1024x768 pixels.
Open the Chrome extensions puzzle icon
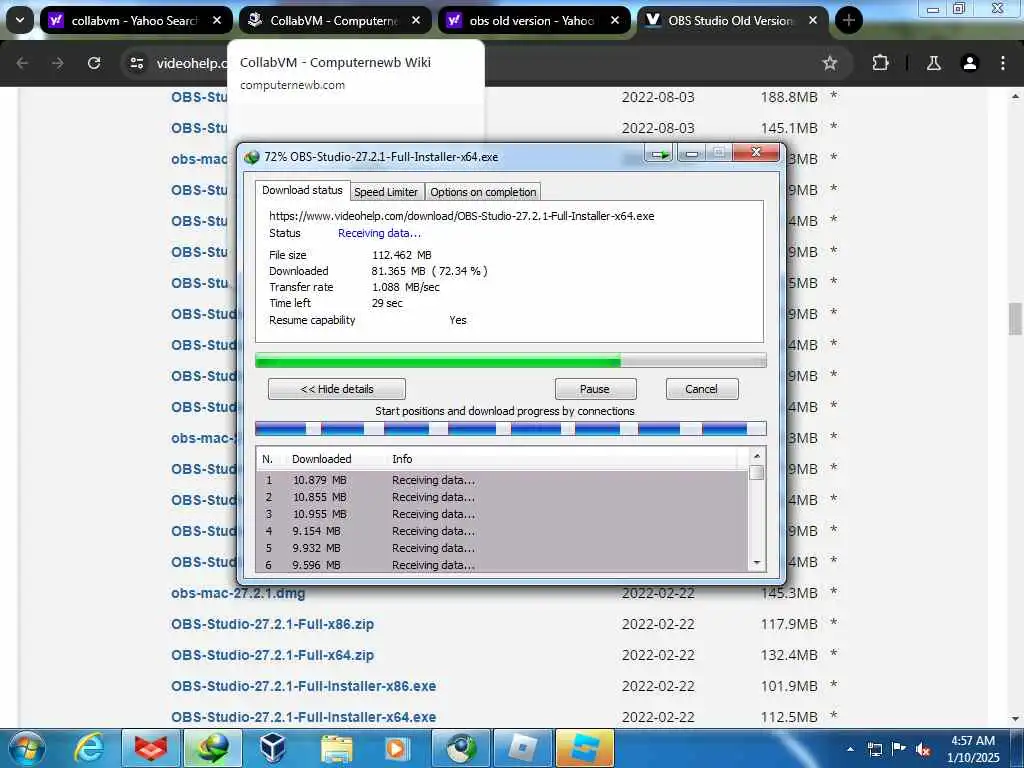click(x=880, y=63)
